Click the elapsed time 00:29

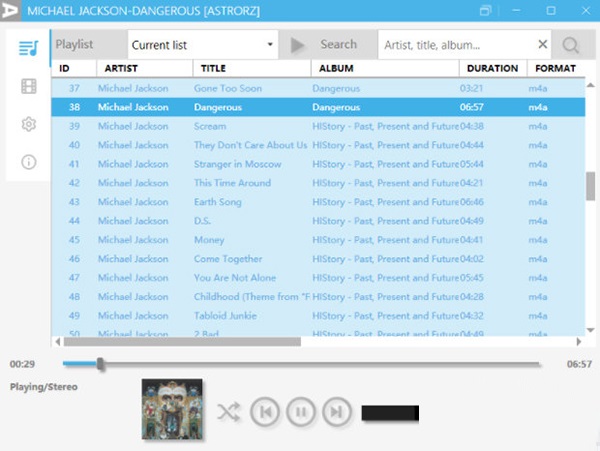(x=22, y=364)
